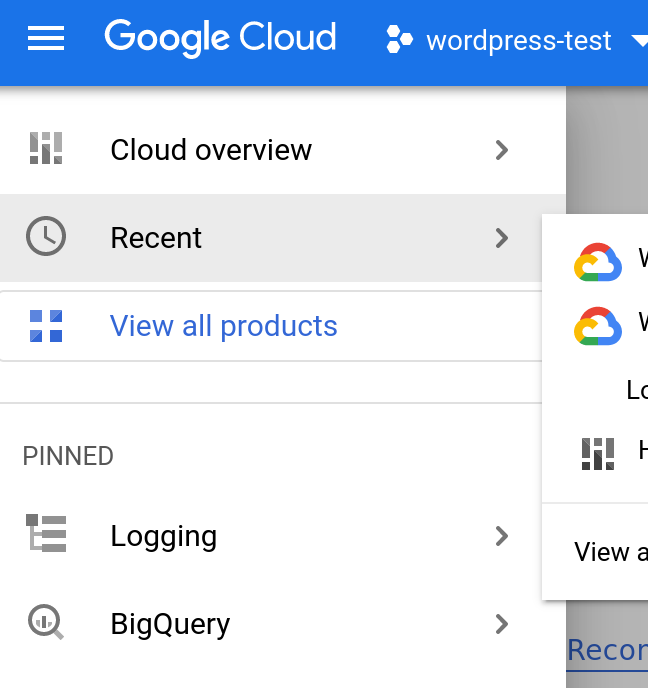Expand the Cloud overview submenu chevron
The image size is (648, 688).
click(502, 150)
